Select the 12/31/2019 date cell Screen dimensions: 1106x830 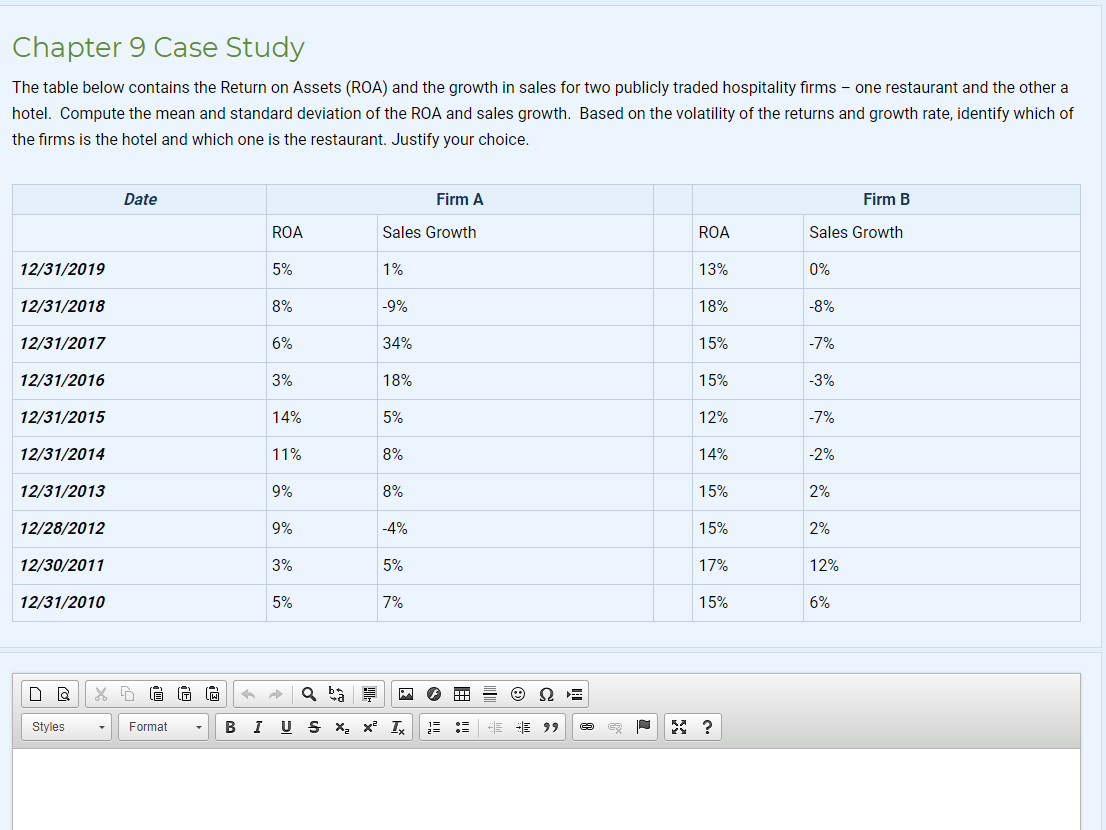[139, 269]
